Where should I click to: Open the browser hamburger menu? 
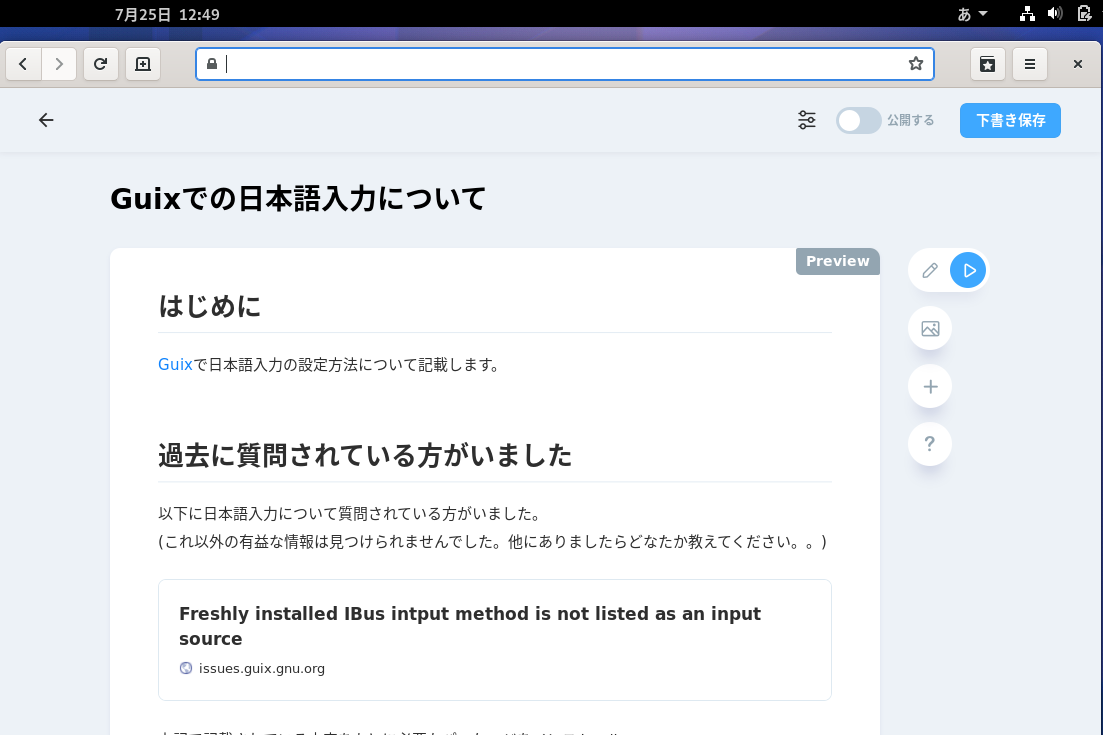pyautogui.click(x=1030, y=64)
